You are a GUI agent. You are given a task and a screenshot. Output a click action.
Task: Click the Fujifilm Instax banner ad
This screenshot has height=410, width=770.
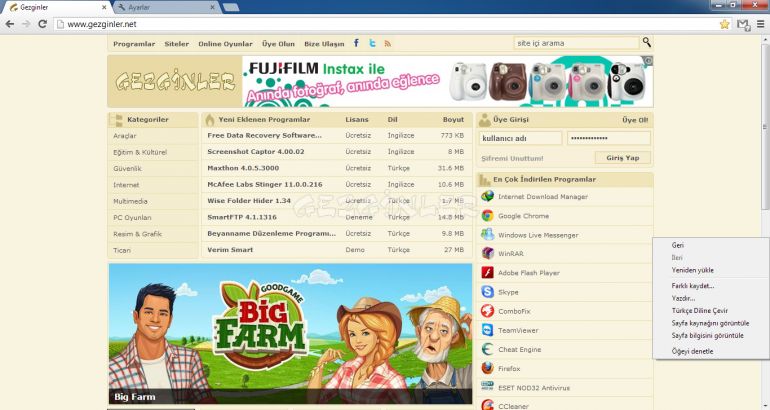click(x=447, y=81)
